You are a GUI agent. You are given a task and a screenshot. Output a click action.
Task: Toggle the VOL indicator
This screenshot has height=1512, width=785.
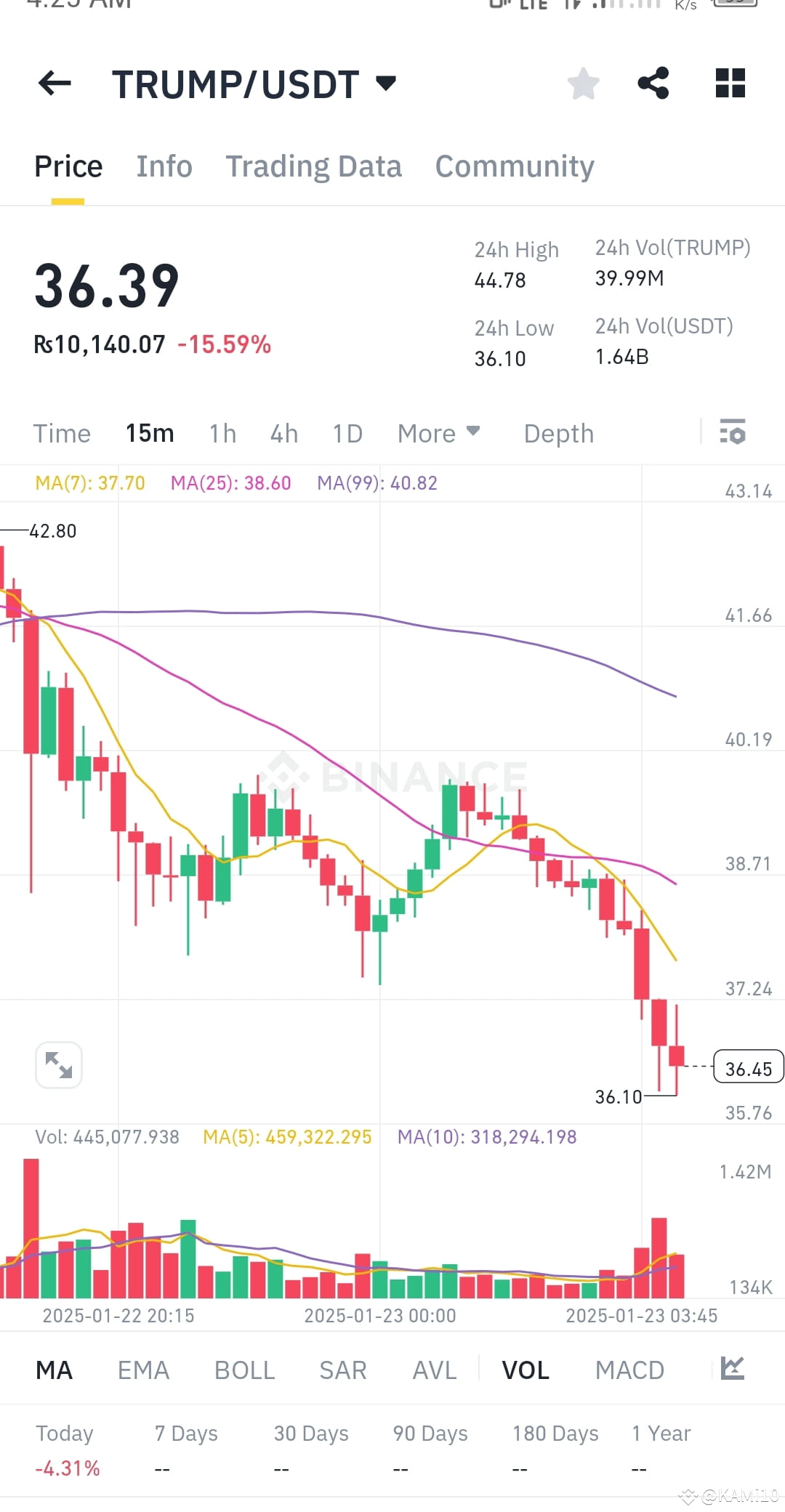pos(525,1369)
